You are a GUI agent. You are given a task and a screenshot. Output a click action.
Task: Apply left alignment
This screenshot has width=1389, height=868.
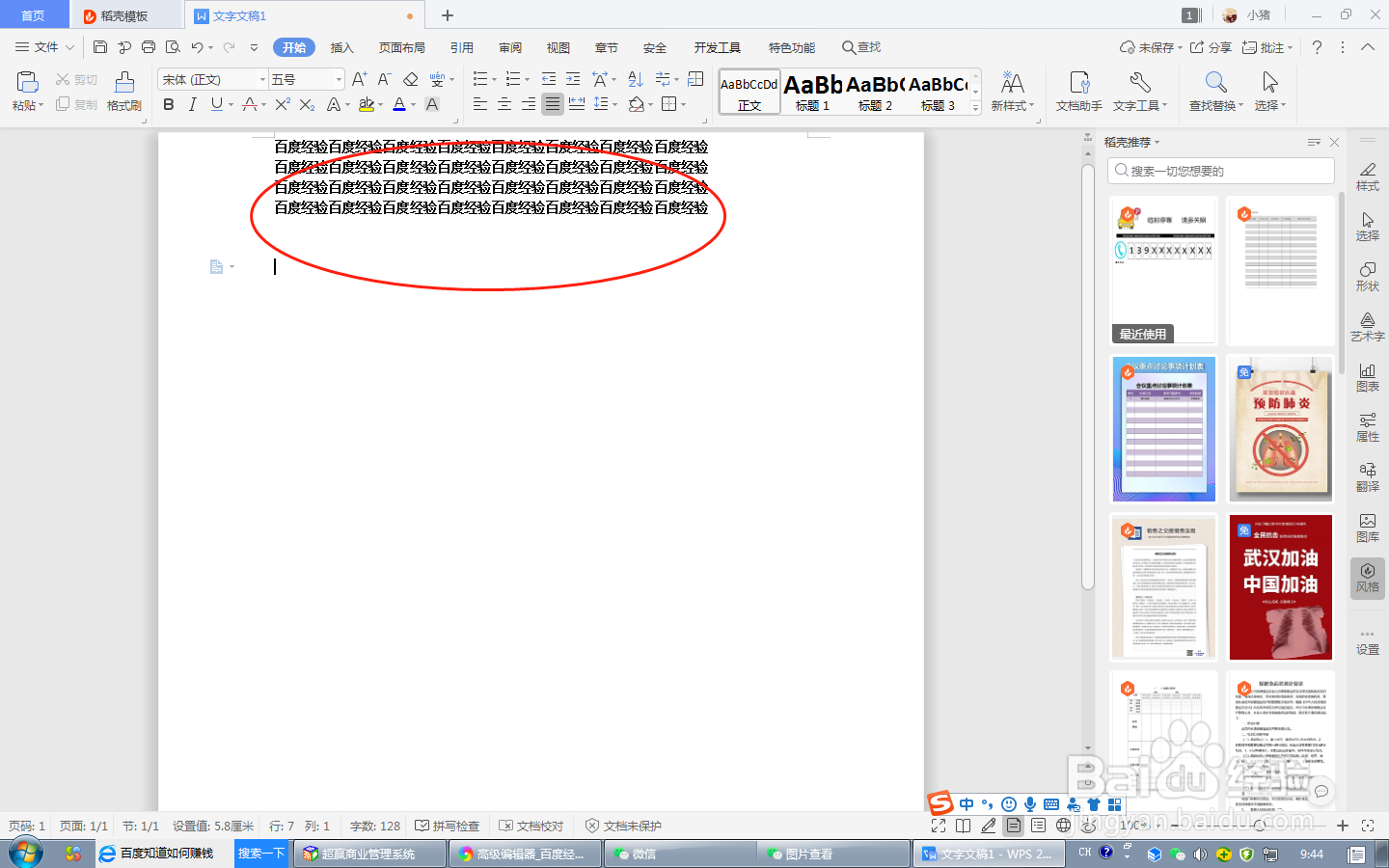tap(479, 104)
